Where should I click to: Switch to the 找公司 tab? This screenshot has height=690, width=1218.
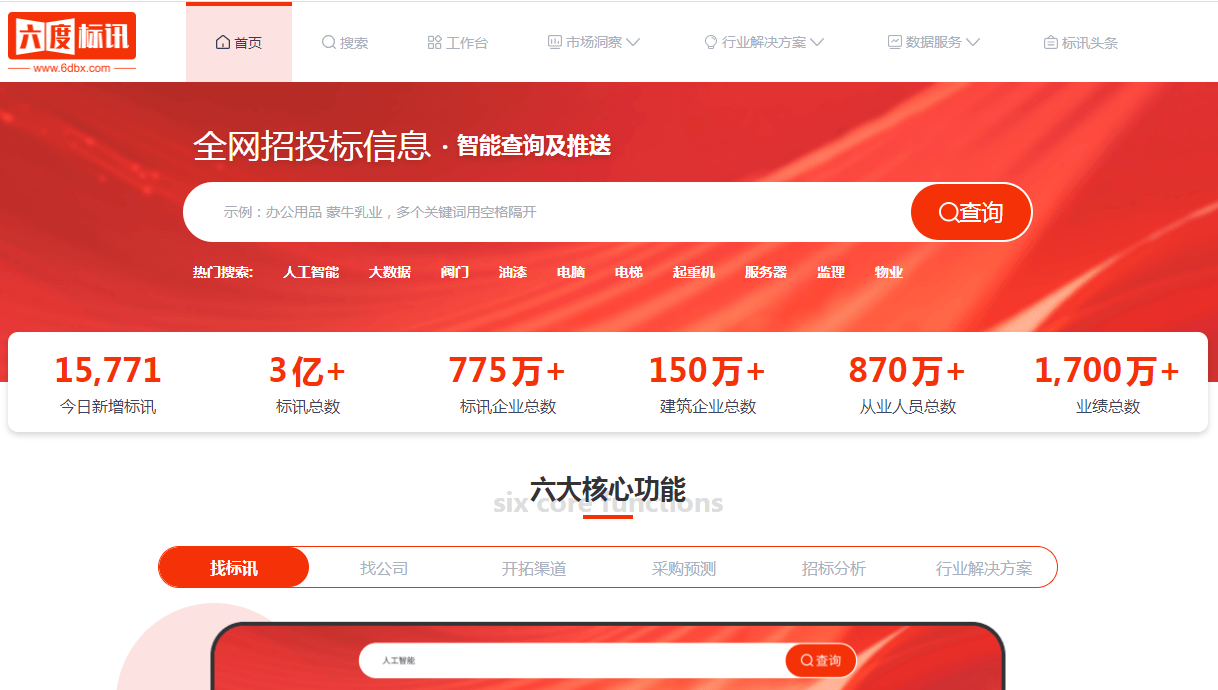click(x=384, y=568)
